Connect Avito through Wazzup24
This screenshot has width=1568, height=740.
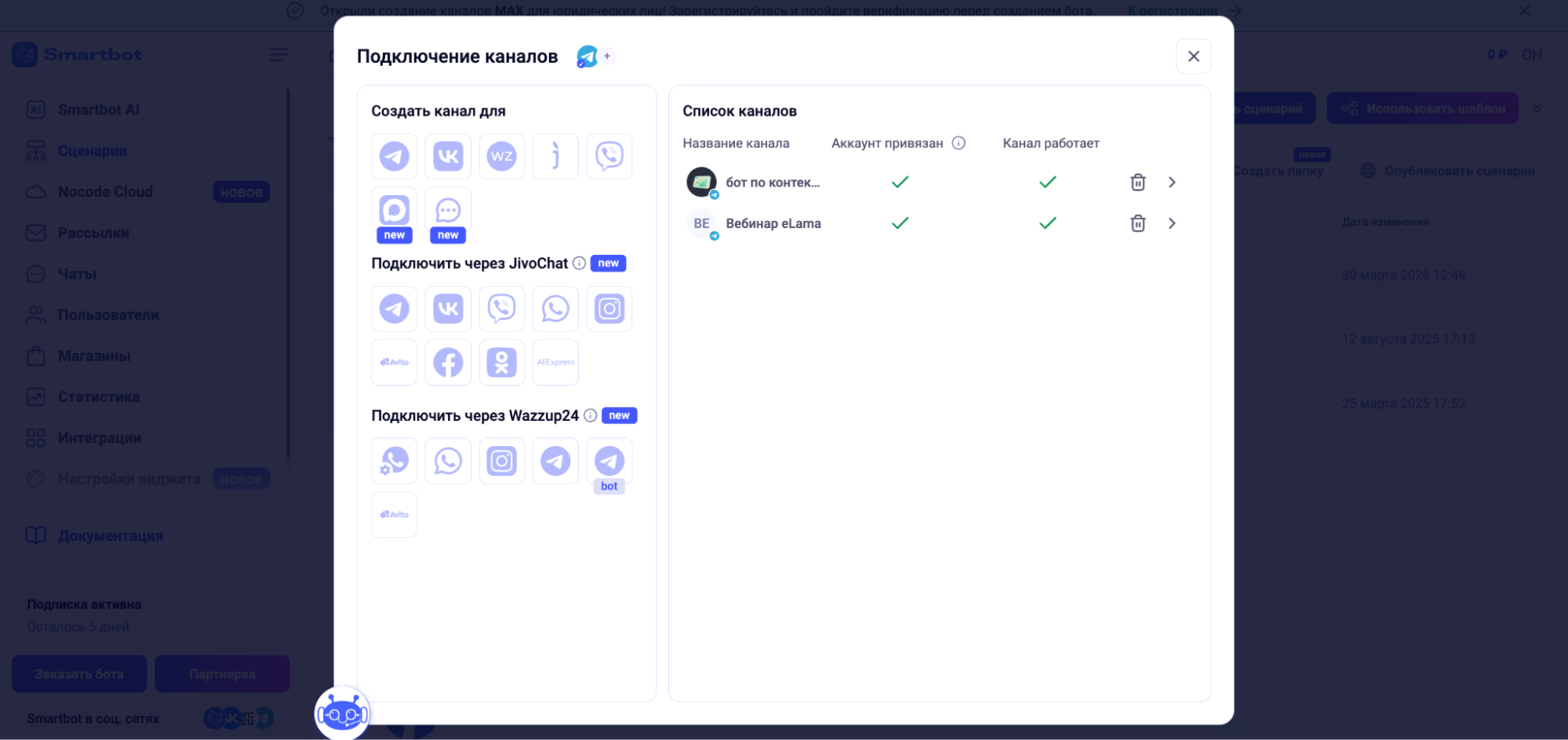(x=394, y=513)
